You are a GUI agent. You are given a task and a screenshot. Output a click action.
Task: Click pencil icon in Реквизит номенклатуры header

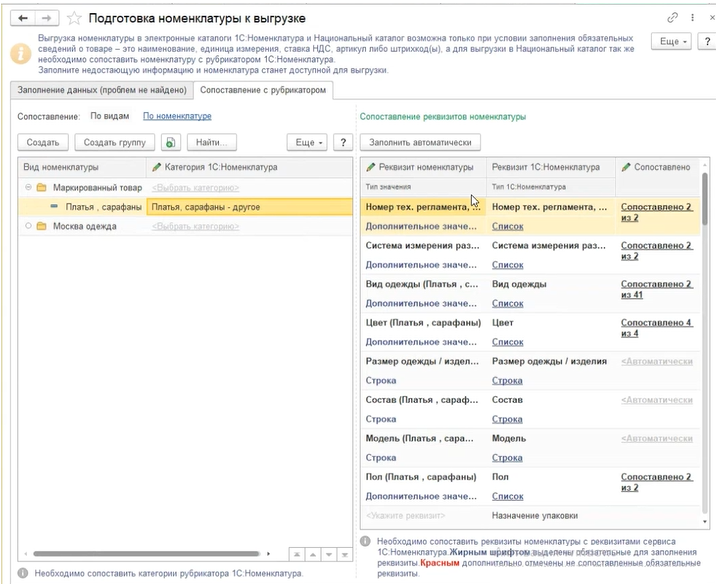point(371,167)
